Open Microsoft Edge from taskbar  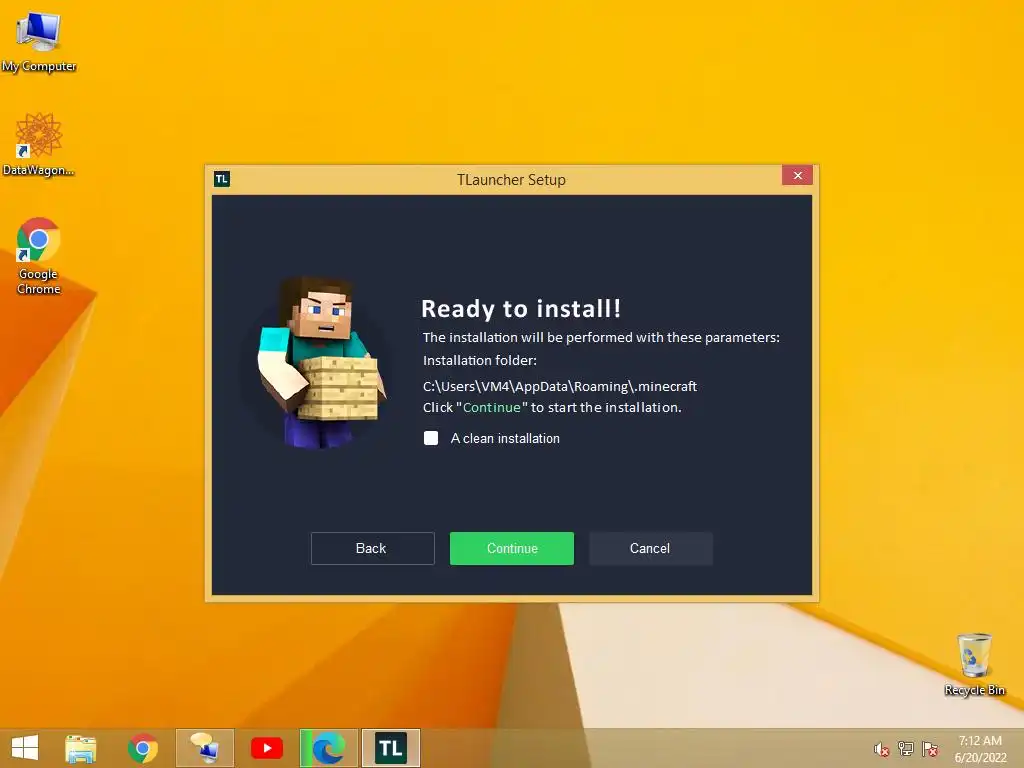[328, 748]
